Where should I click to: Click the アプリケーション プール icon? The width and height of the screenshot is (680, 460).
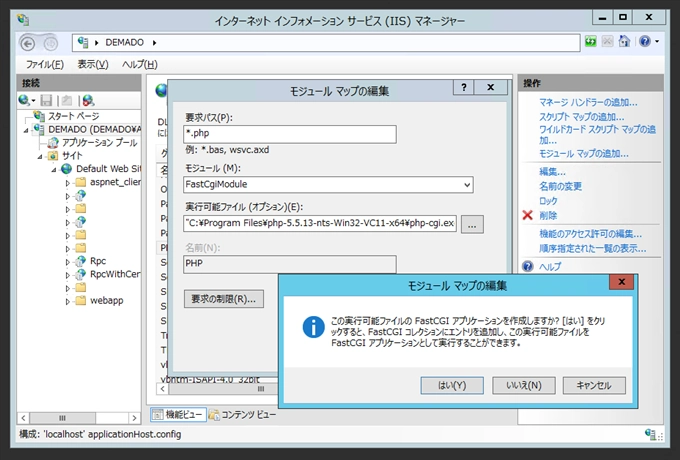pos(53,143)
